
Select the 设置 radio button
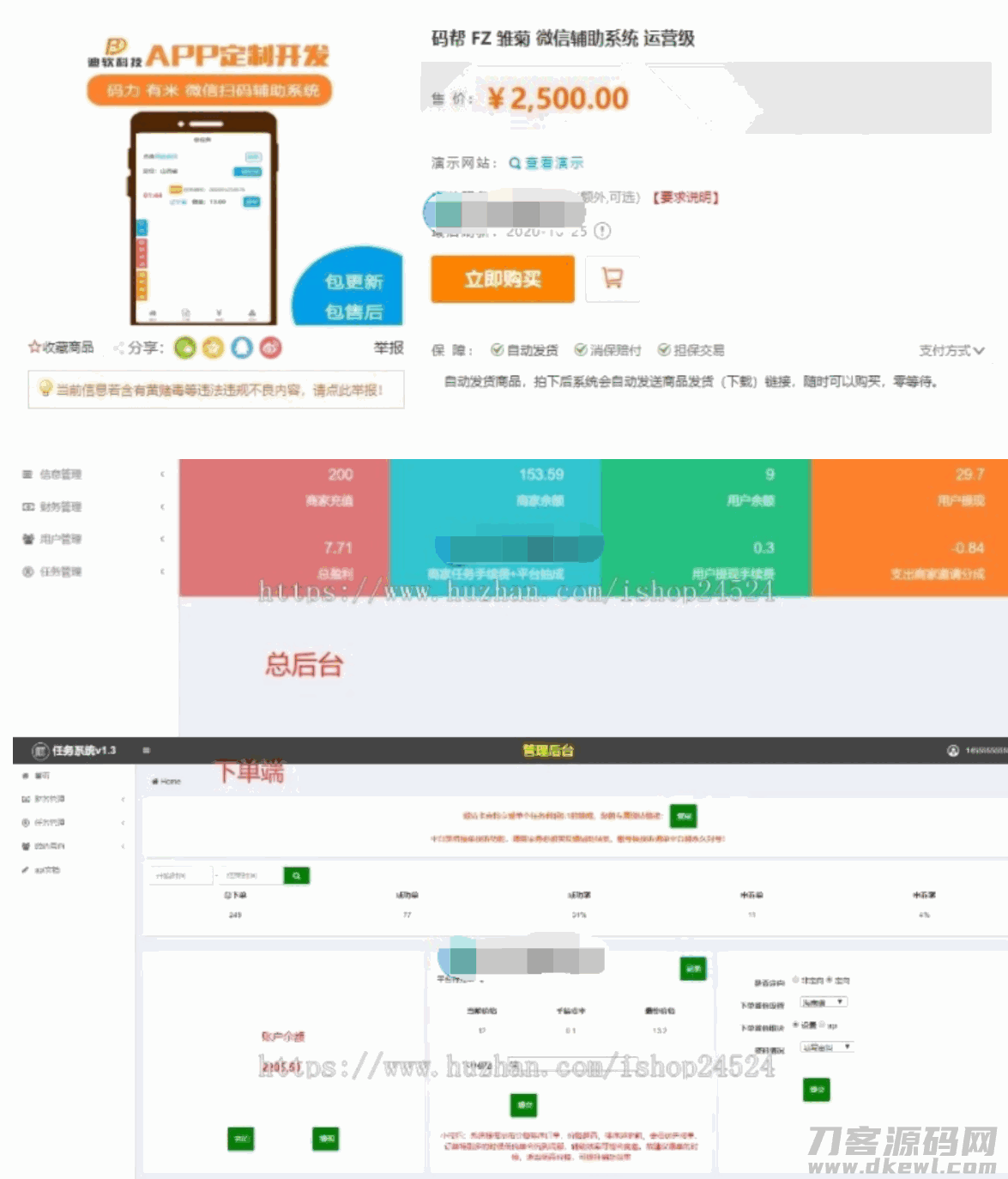click(x=795, y=1025)
